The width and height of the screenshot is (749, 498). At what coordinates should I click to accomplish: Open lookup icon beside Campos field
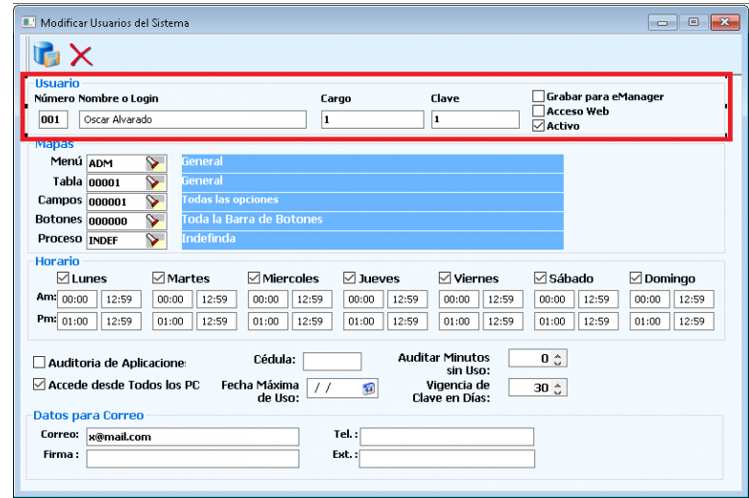153,201
